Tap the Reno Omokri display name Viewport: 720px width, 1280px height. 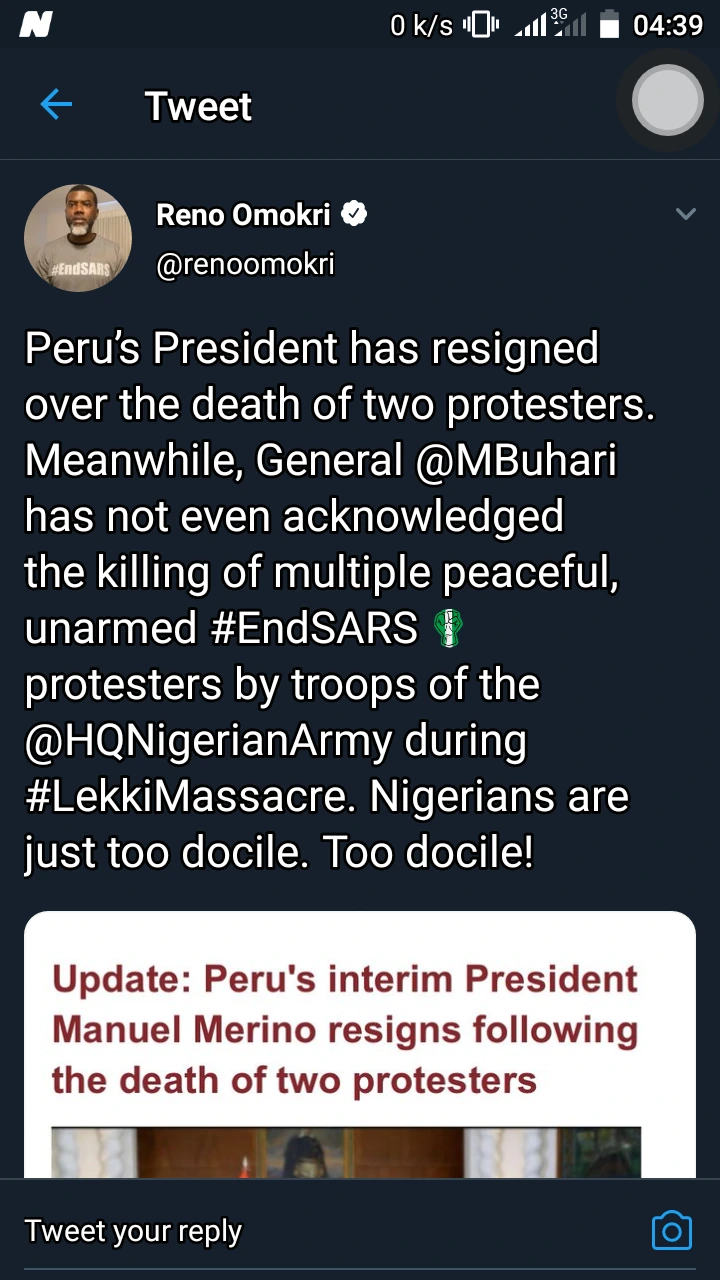243,214
